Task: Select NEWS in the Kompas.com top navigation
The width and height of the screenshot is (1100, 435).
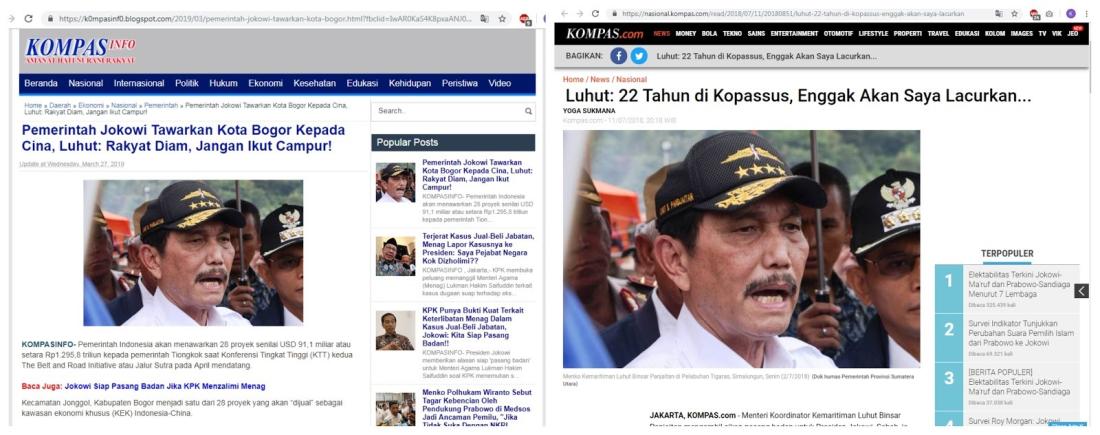Action: pyautogui.click(x=662, y=34)
